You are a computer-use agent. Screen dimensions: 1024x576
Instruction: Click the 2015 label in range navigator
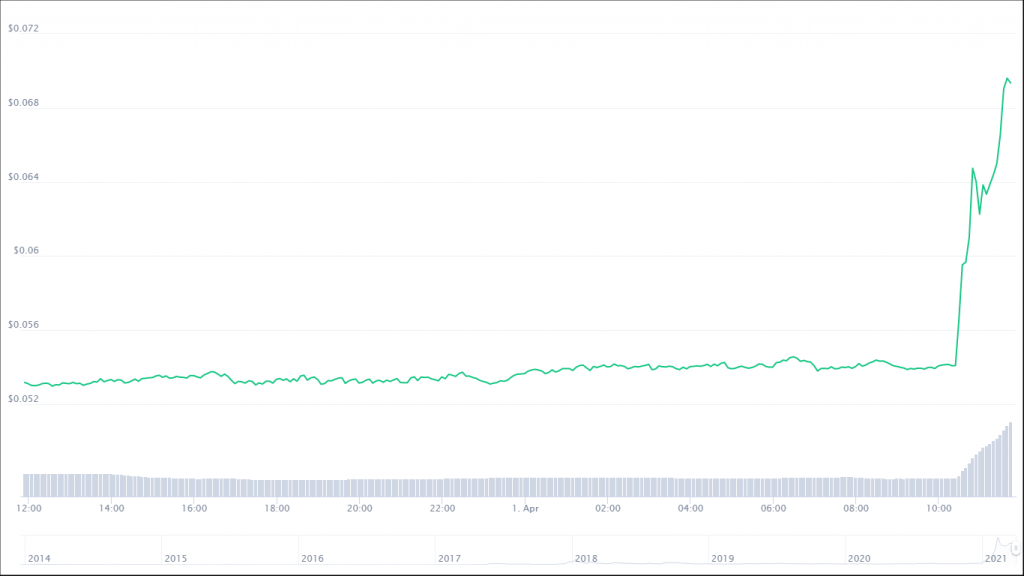tap(176, 558)
